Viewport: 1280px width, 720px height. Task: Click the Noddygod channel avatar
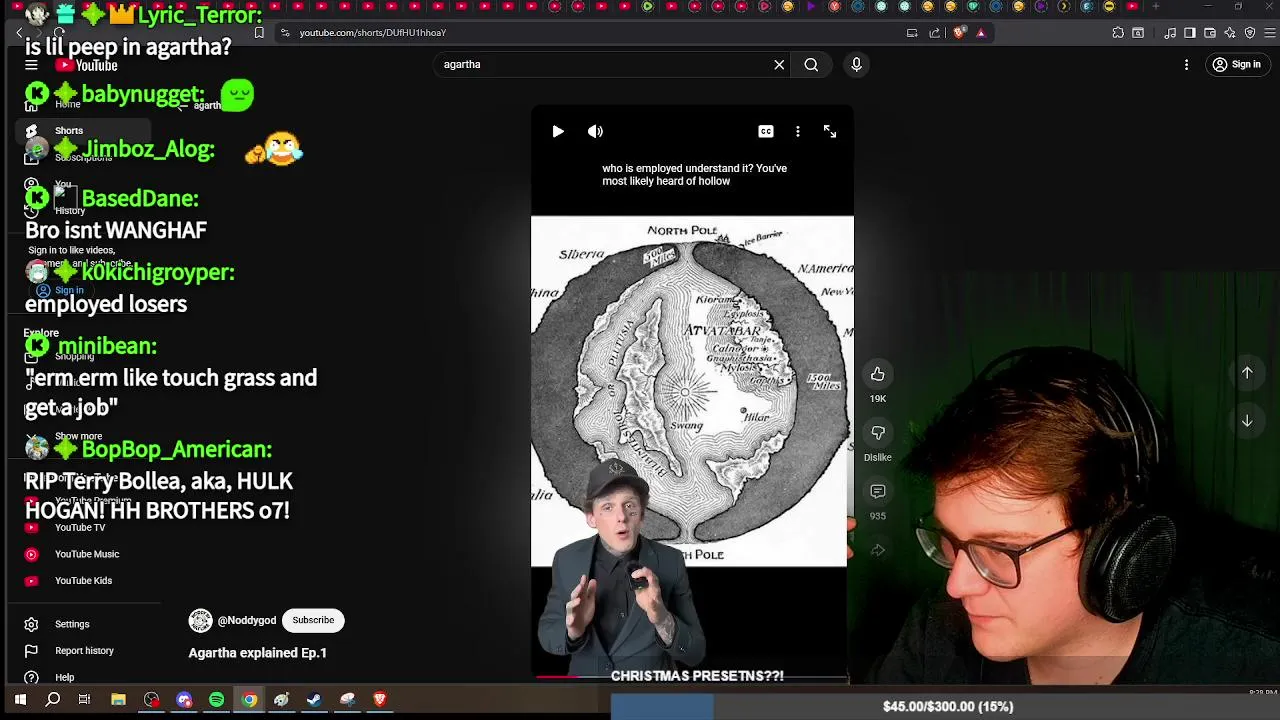point(200,620)
